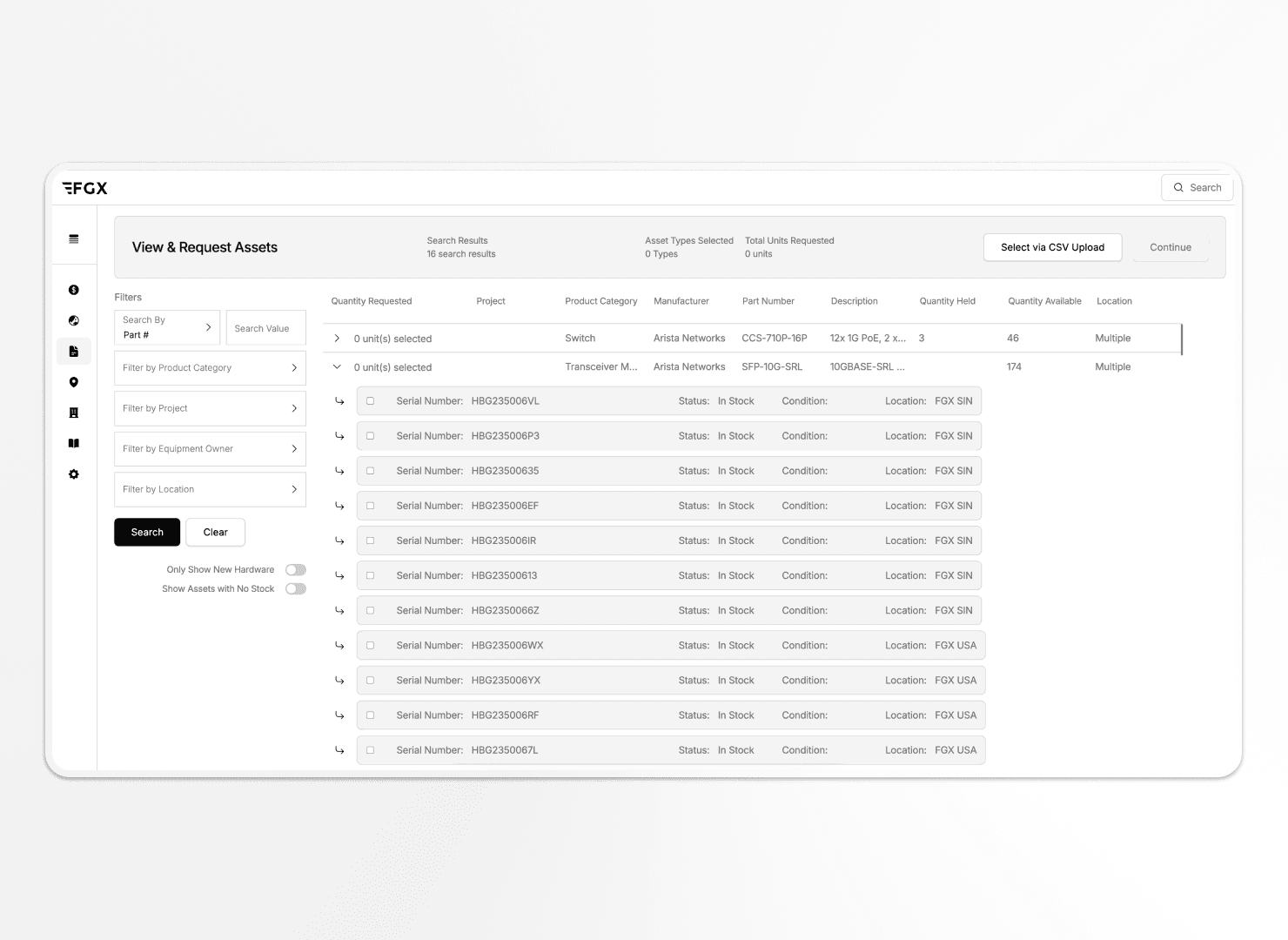Click the Description column header
The width and height of the screenshot is (1288, 940).
click(x=855, y=301)
